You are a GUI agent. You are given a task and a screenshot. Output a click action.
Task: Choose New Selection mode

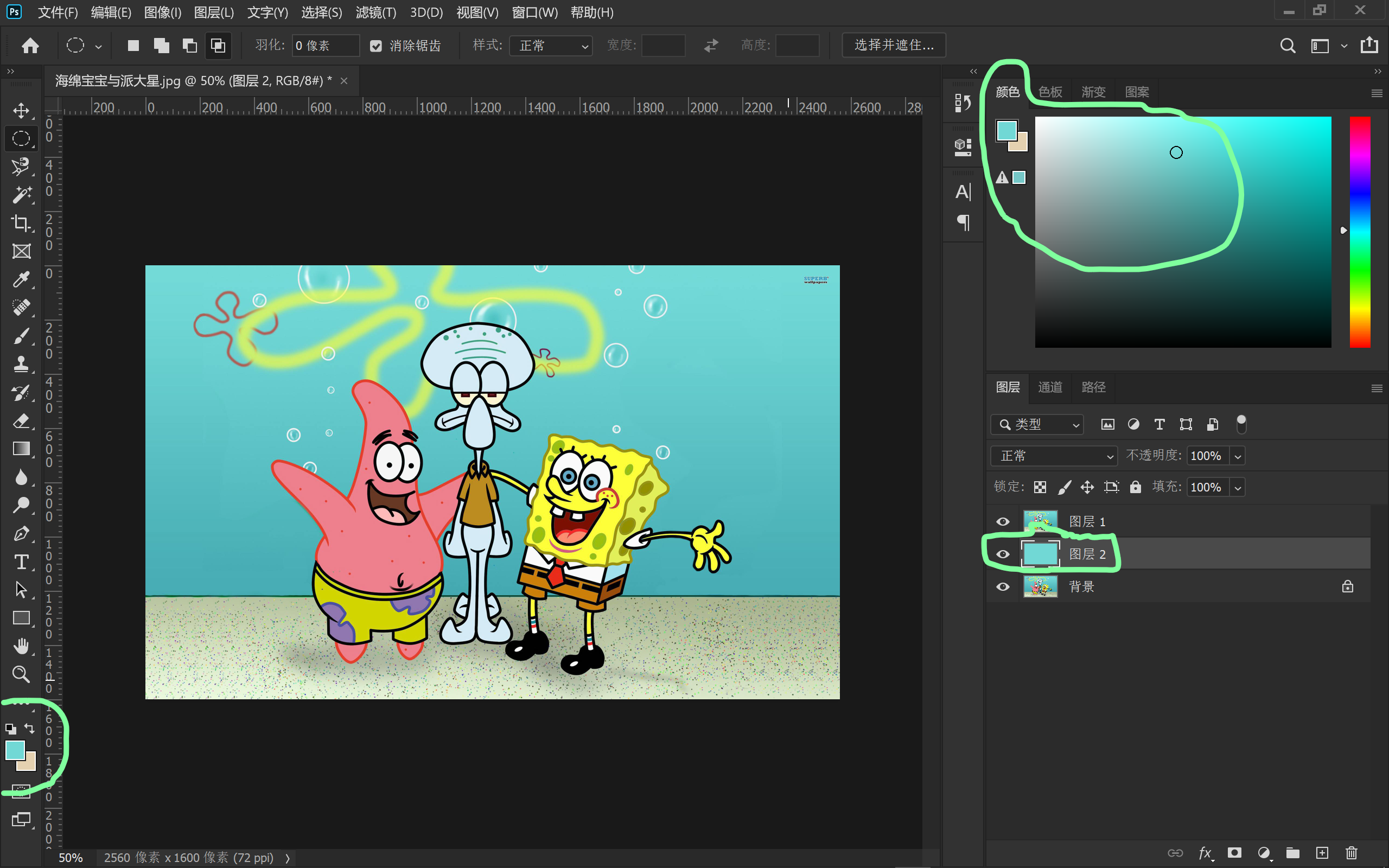click(x=133, y=46)
